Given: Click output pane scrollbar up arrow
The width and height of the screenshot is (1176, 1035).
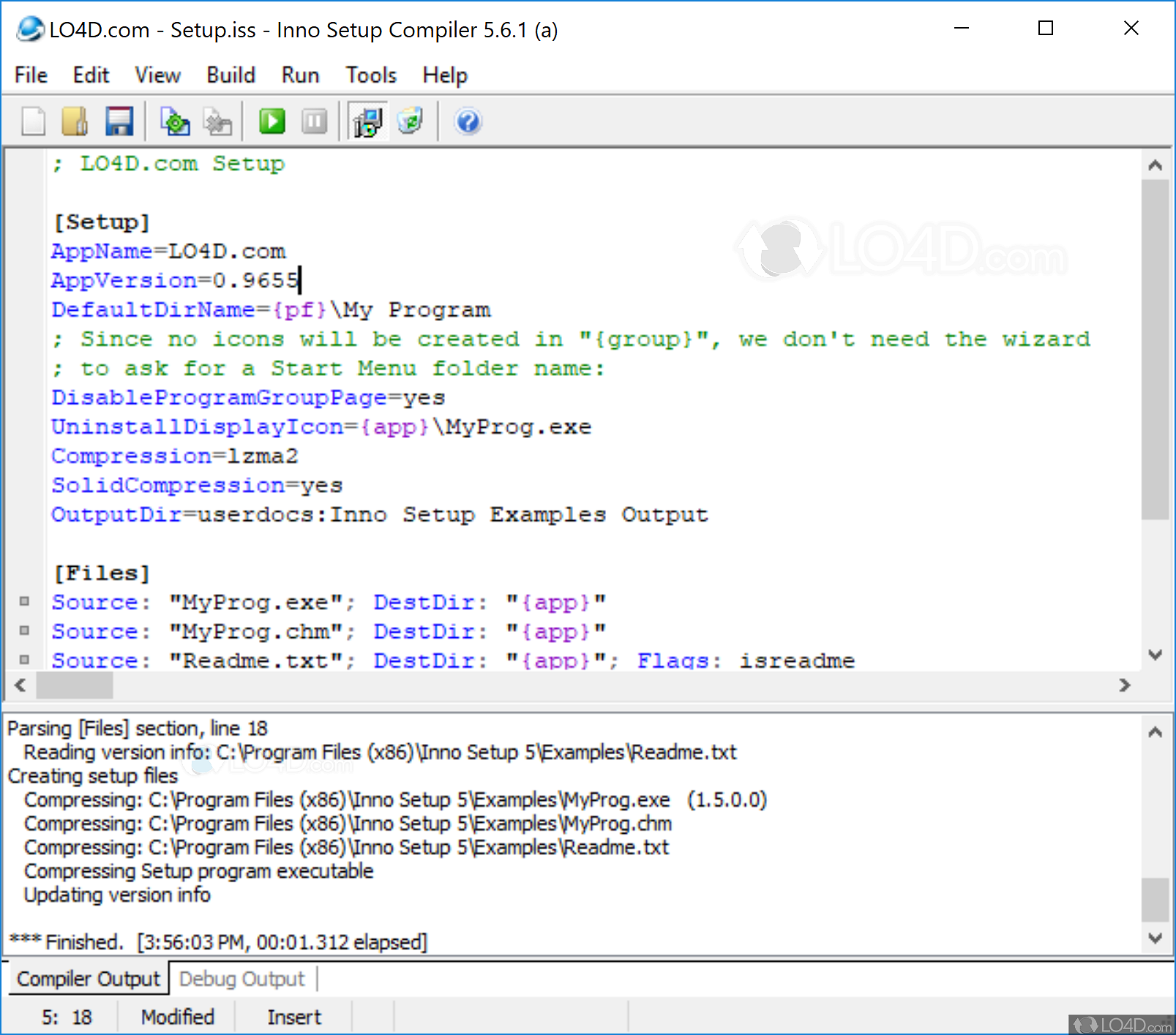Looking at the screenshot, I should pyautogui.click(x=1155, y=731).
